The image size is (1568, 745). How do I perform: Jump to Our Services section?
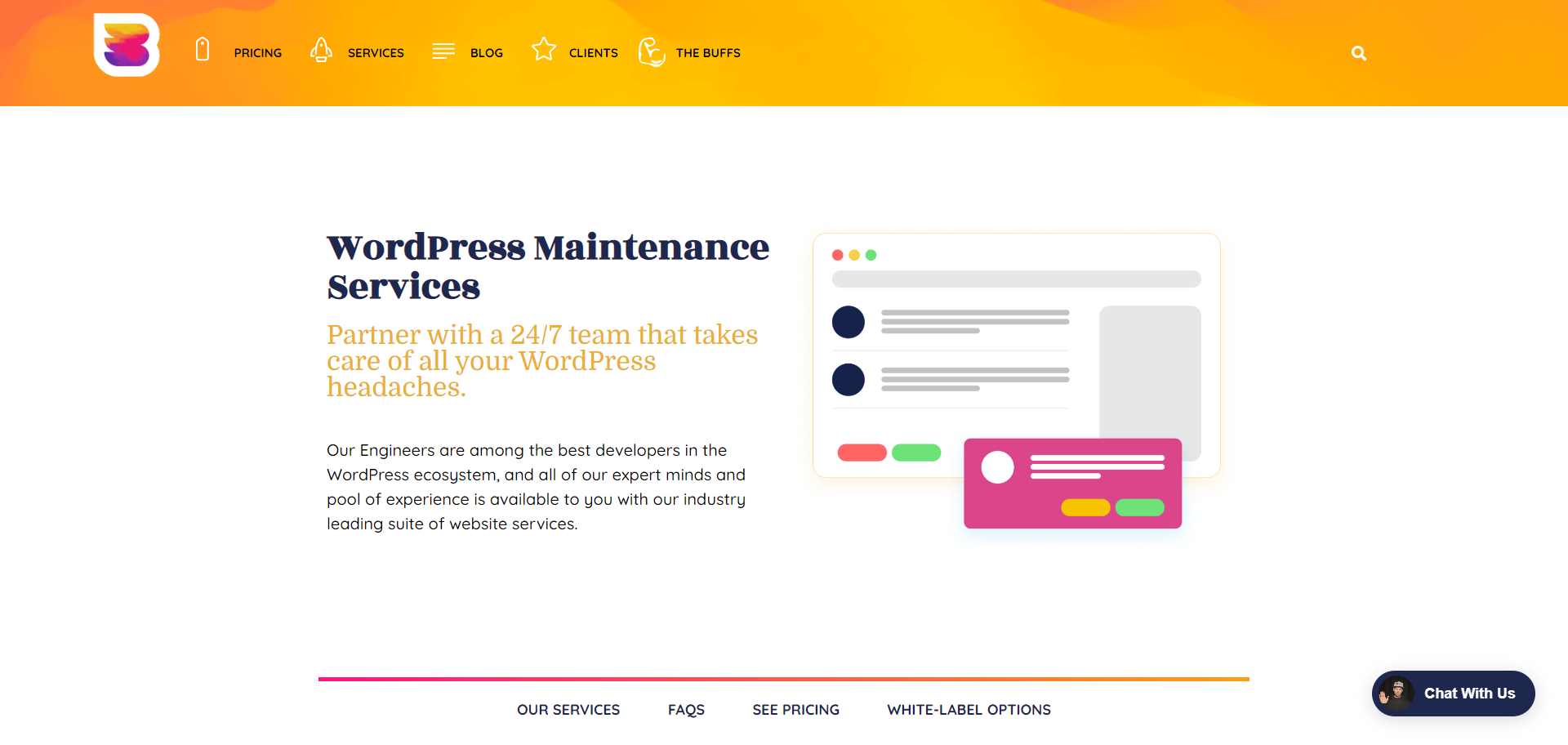click(568, 710)
